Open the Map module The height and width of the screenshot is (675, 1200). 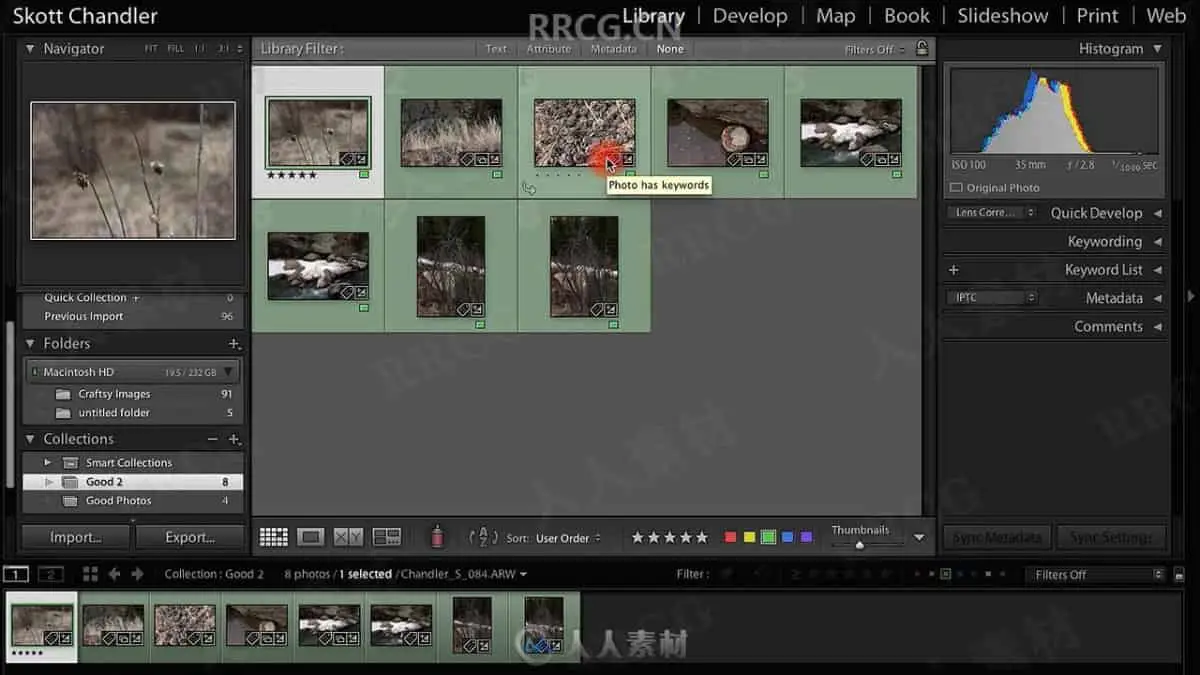835,16
